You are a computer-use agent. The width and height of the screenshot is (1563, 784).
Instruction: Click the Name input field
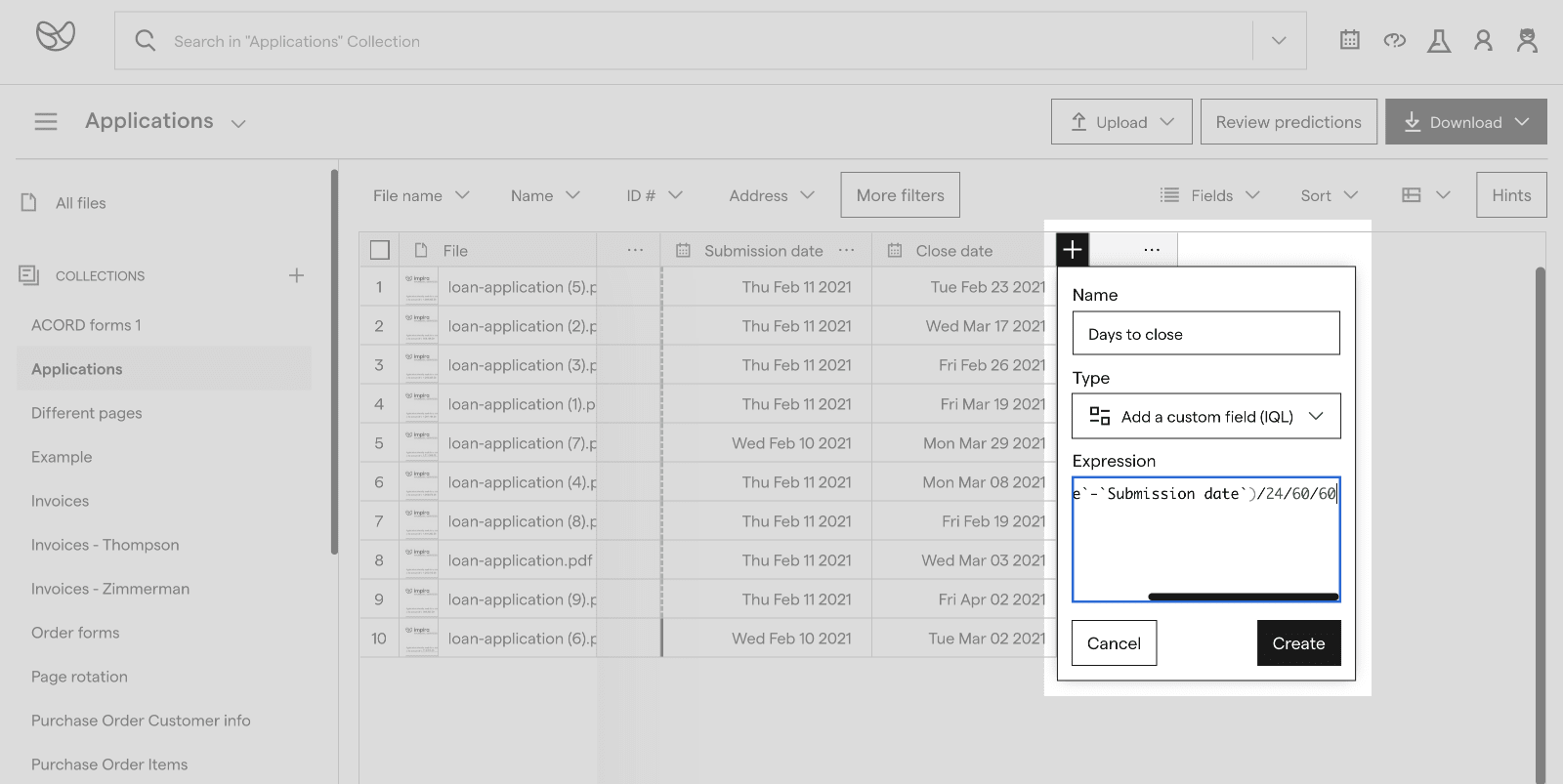coord(1206,333)
